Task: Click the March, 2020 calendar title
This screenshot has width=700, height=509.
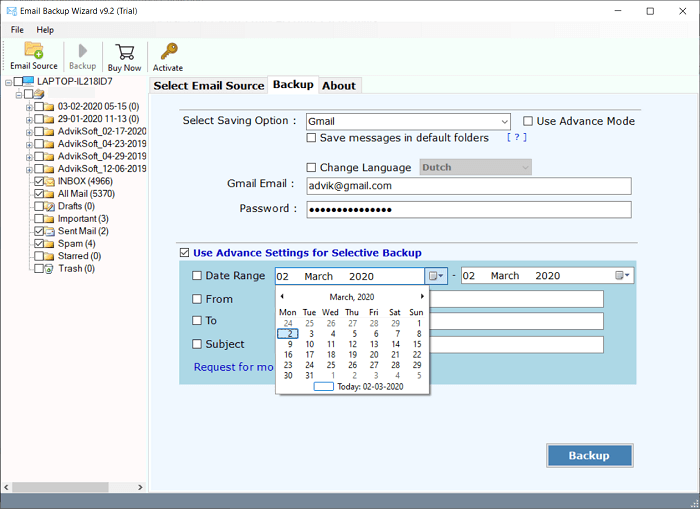Action: pos(352,297)
